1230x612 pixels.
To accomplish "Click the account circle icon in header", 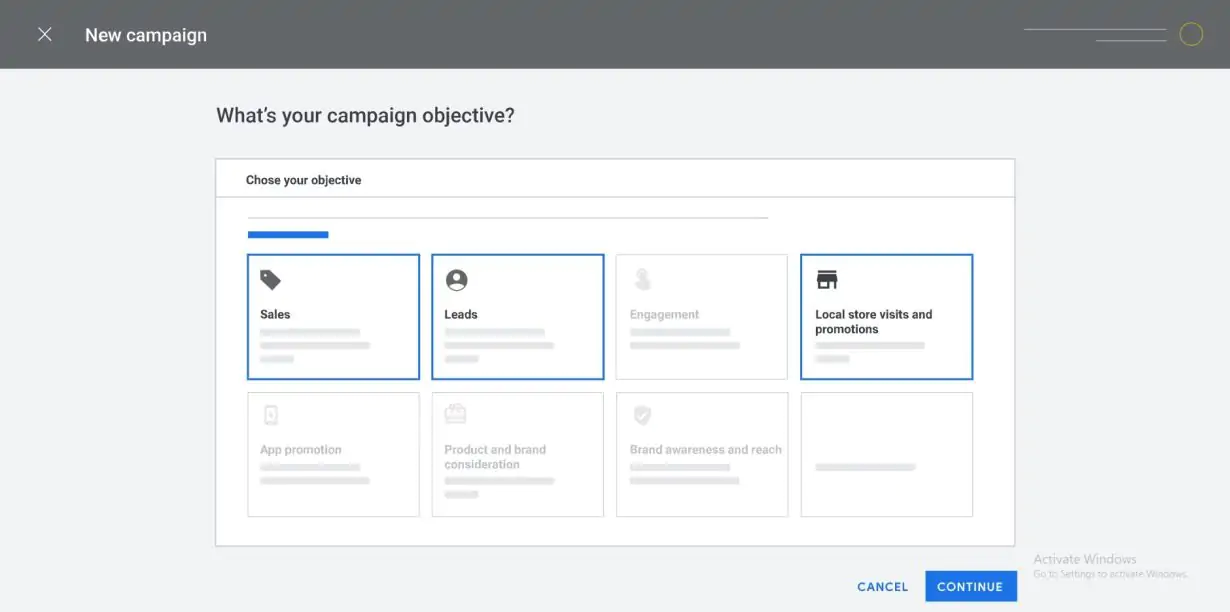I will pos(1191,35).
